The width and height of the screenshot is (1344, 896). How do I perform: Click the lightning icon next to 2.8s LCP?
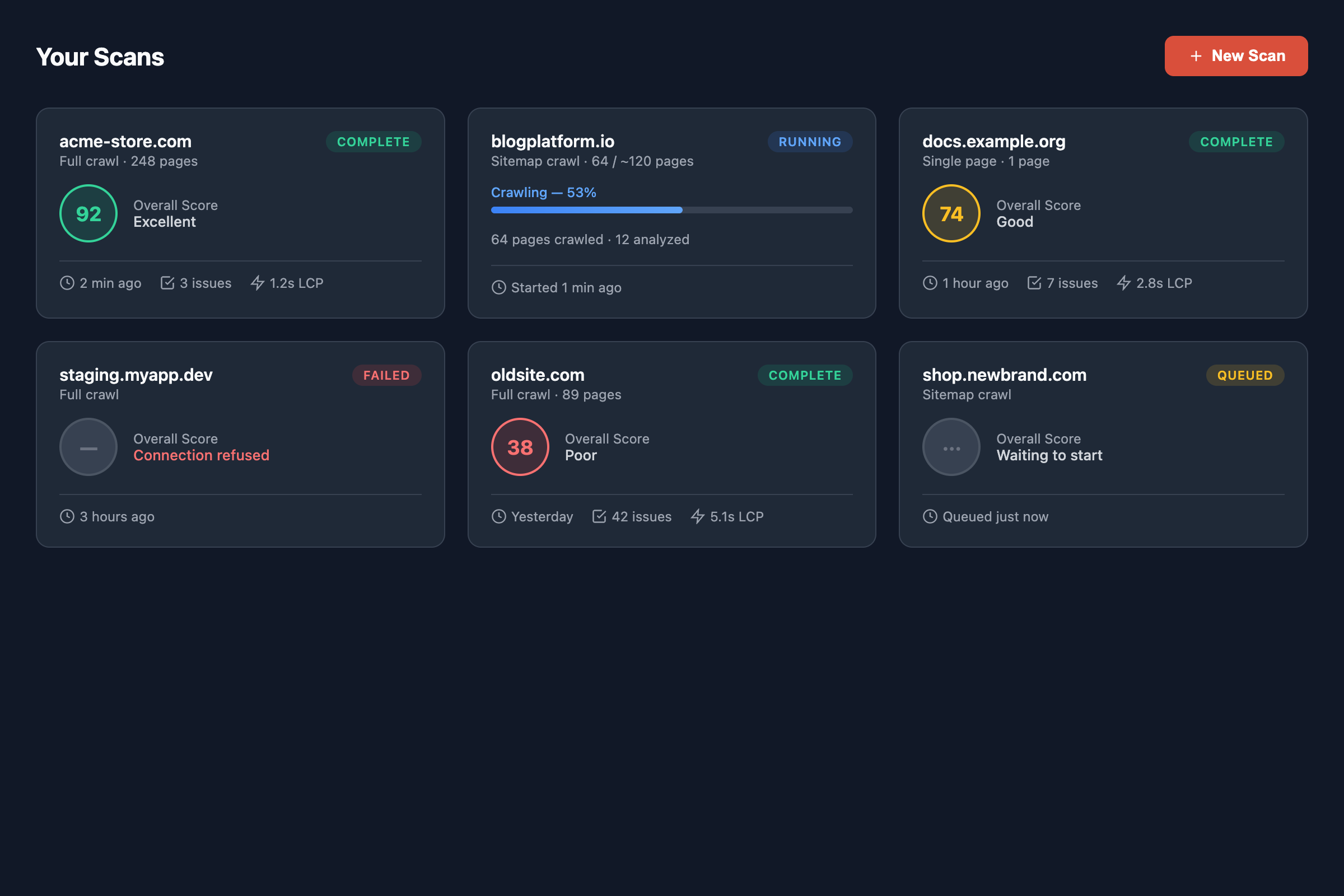click(1124, 283)
